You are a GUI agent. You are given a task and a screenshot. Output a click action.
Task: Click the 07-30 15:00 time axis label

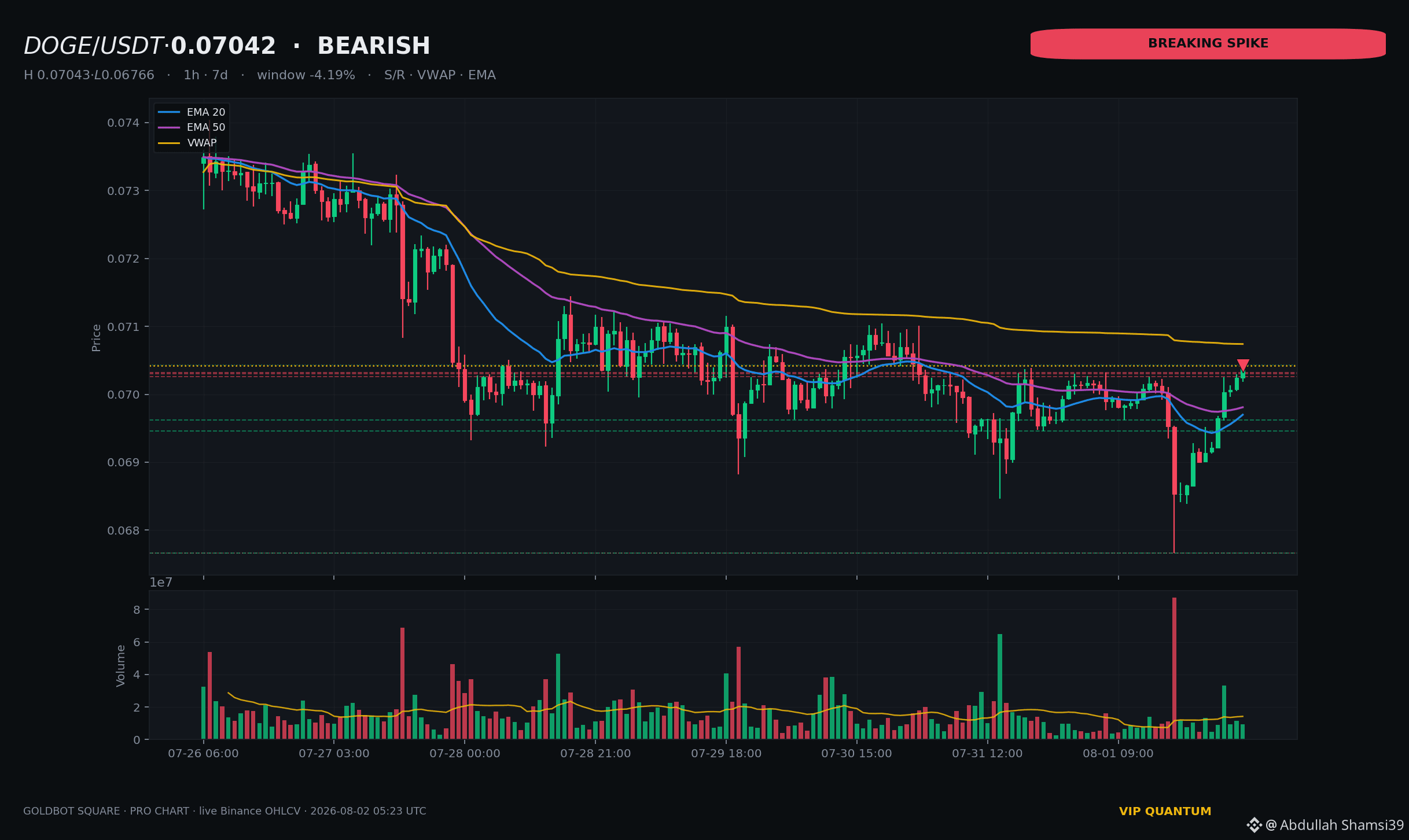857,754
